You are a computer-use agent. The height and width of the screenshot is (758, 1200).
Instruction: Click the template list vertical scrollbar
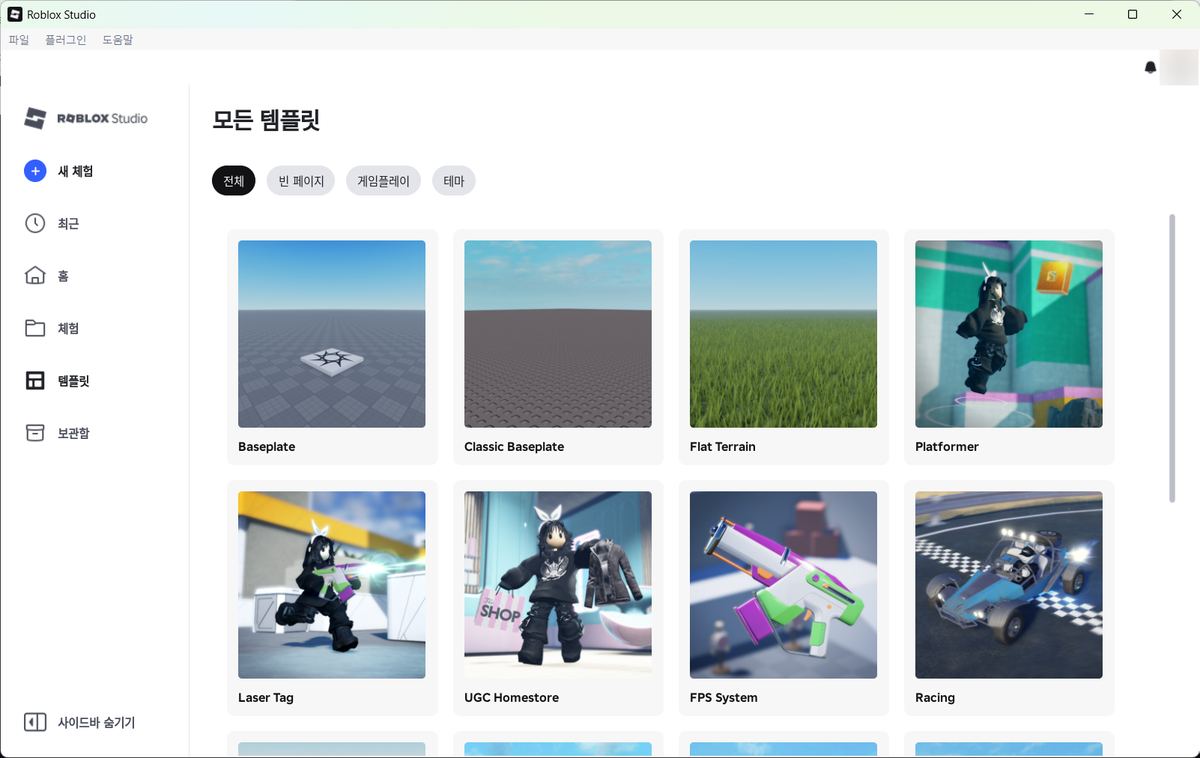(x=1172, y=357)
